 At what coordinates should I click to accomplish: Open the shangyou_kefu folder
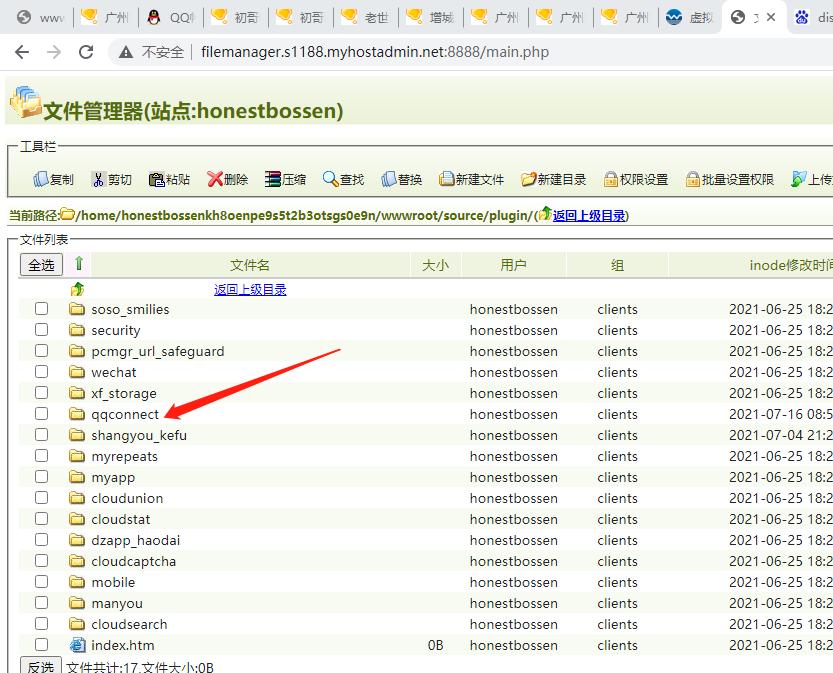click(x=139, y=436)
